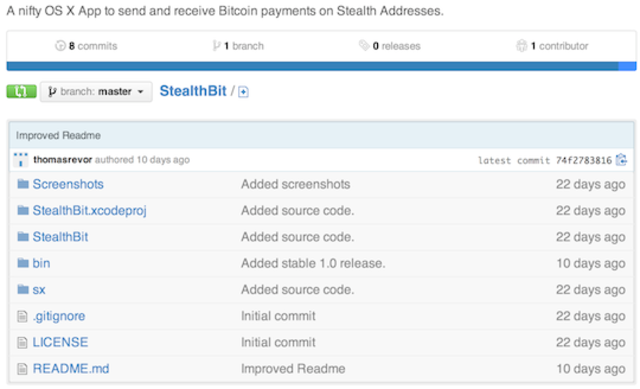Open the README.md file

pos(71,369)
